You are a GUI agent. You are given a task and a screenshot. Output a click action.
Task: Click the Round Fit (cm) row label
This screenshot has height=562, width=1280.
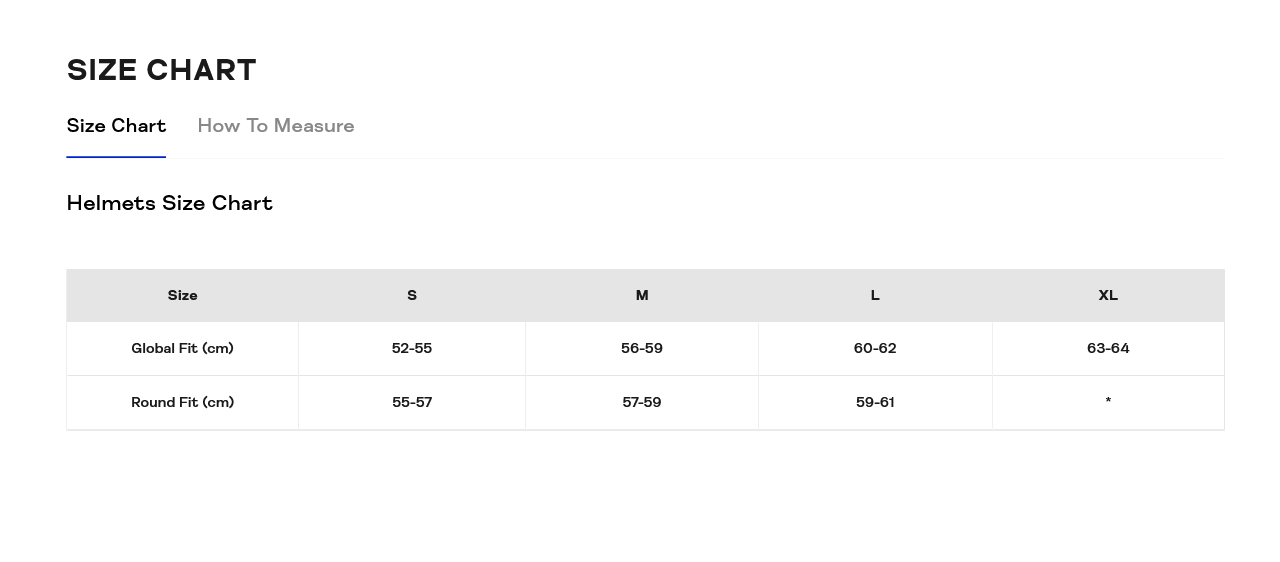coord(182,402)
